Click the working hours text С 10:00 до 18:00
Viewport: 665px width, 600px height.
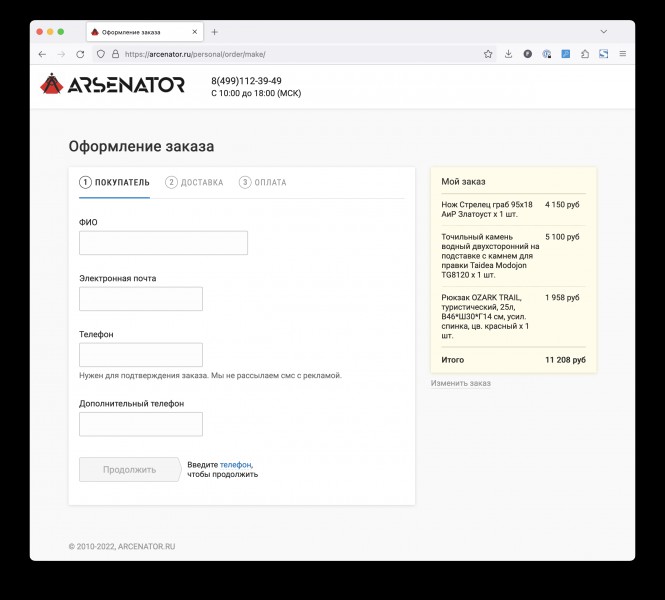(256, 93)
